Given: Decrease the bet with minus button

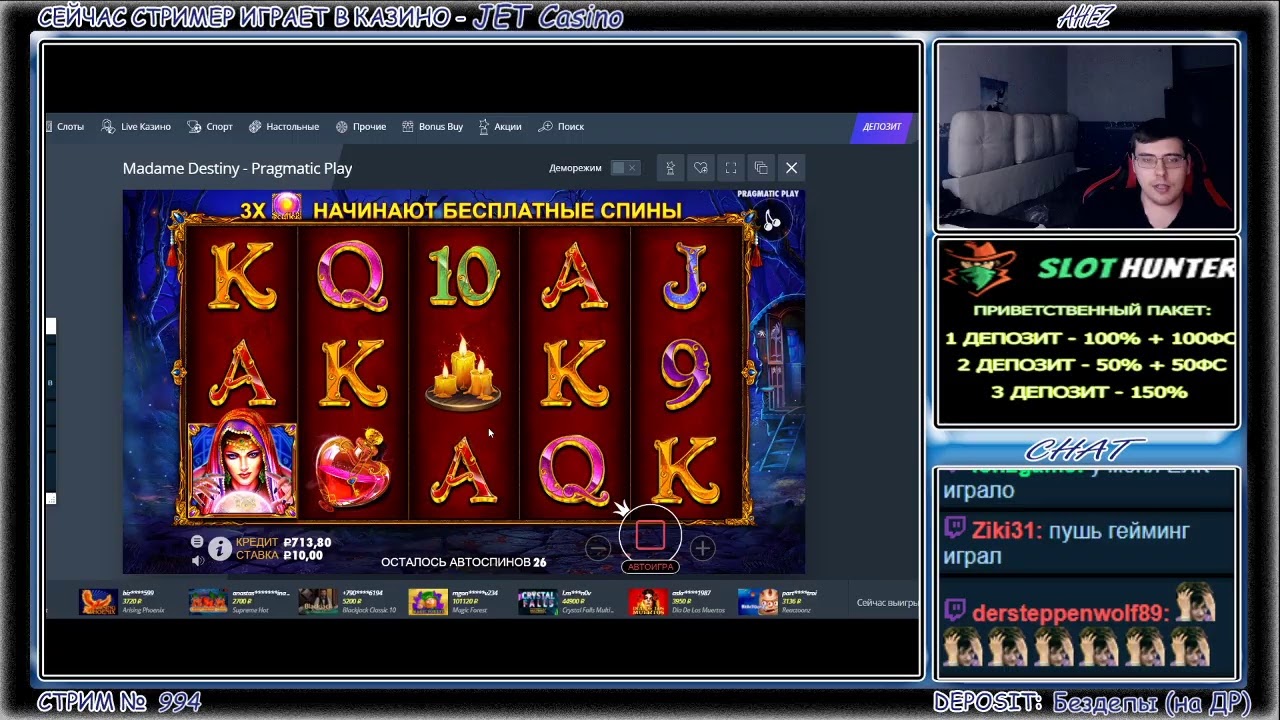Looking at the screenshot, I should click(x=597, y=548).
